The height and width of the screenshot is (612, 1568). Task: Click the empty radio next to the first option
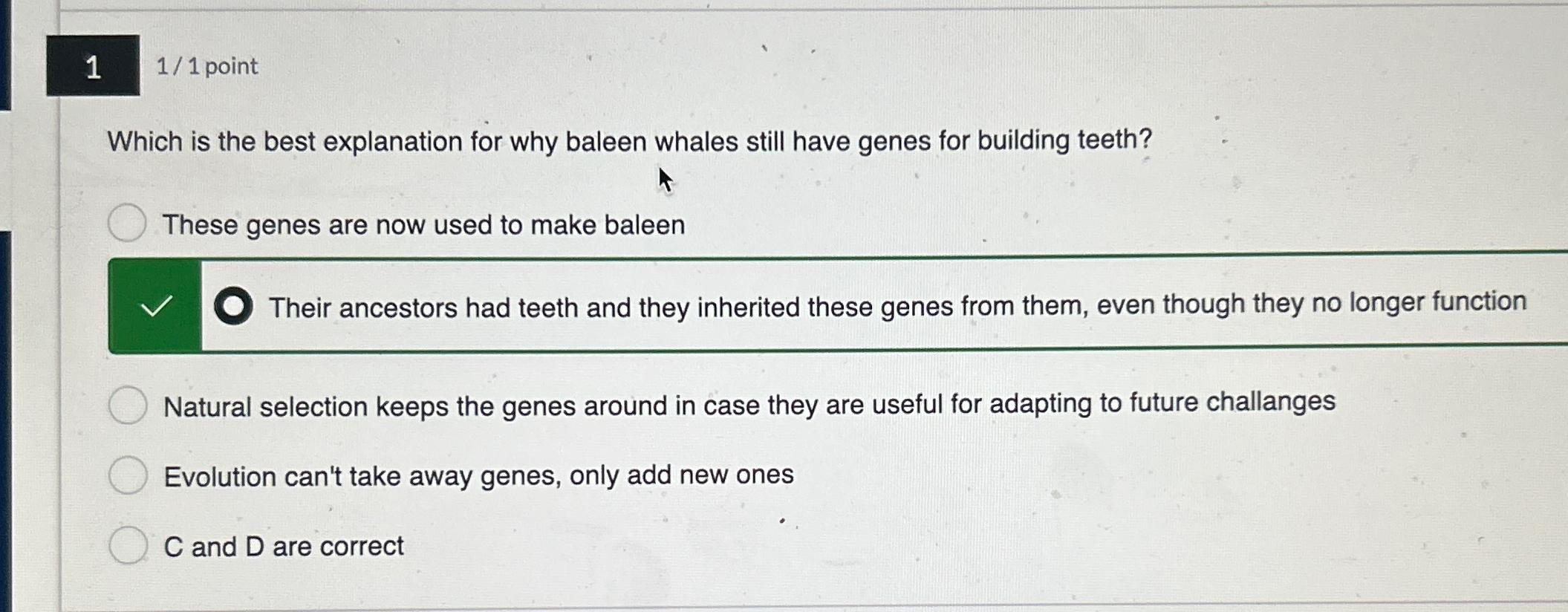point(129,223)
